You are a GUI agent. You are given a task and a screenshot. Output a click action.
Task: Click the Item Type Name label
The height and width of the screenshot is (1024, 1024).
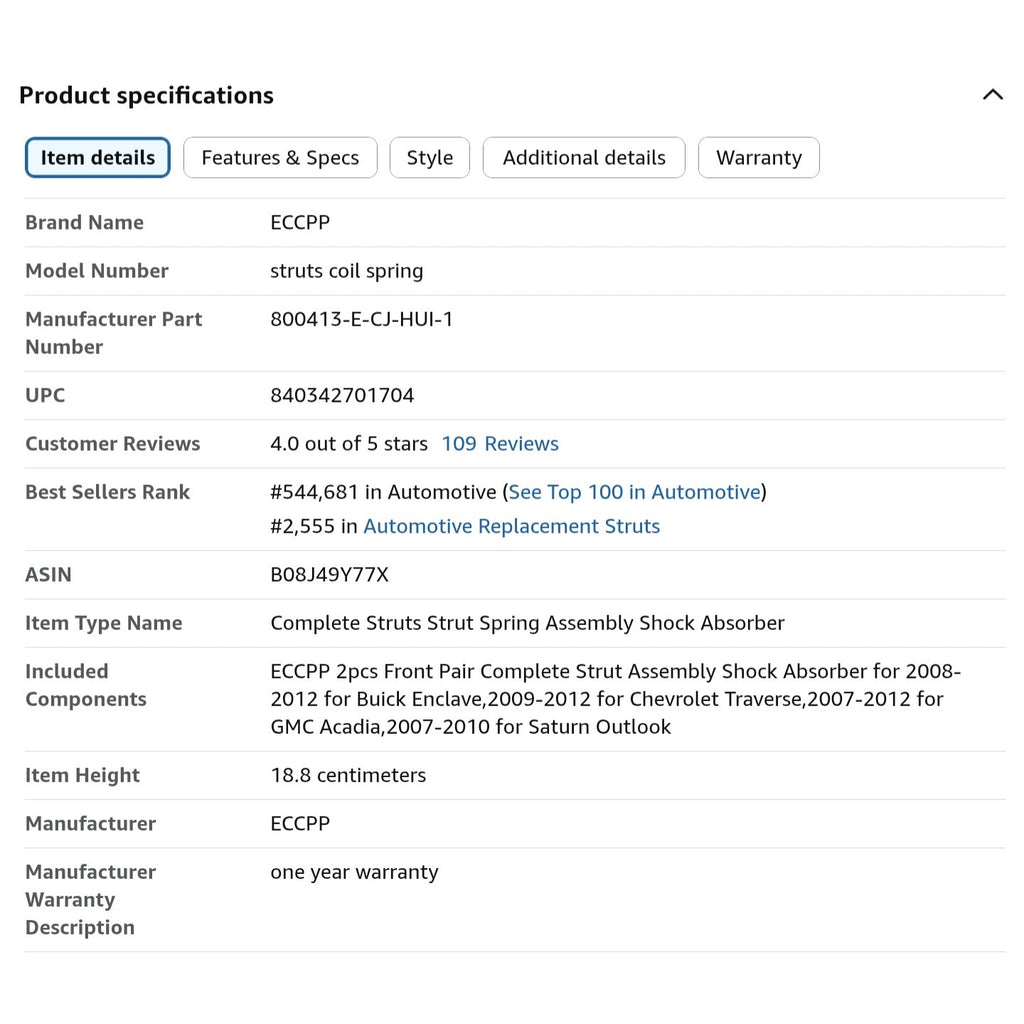(104, 623)
